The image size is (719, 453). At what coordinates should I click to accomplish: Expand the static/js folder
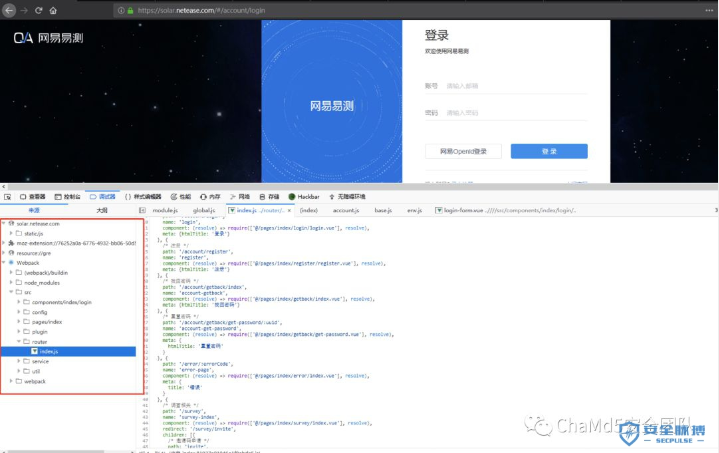(11, 233)
